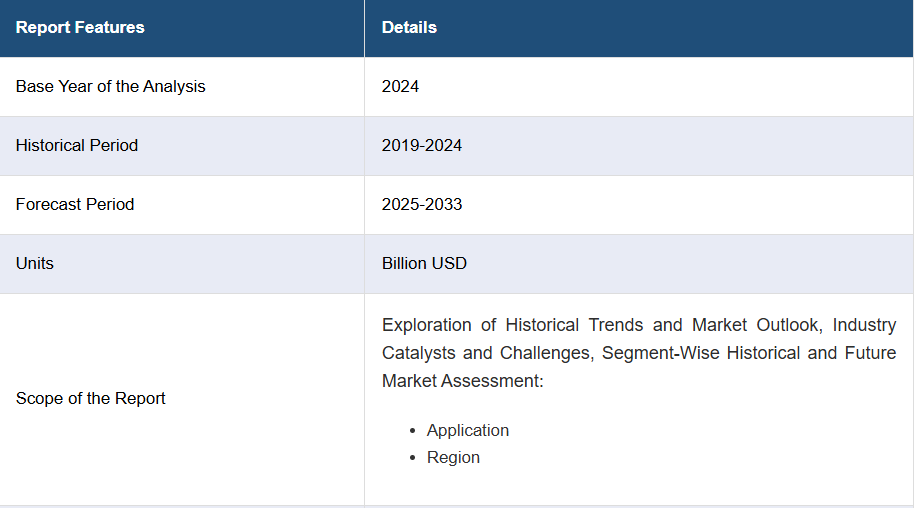
Task: Click the 2019-2024 historical period value
Action: (x=422, y=145)
